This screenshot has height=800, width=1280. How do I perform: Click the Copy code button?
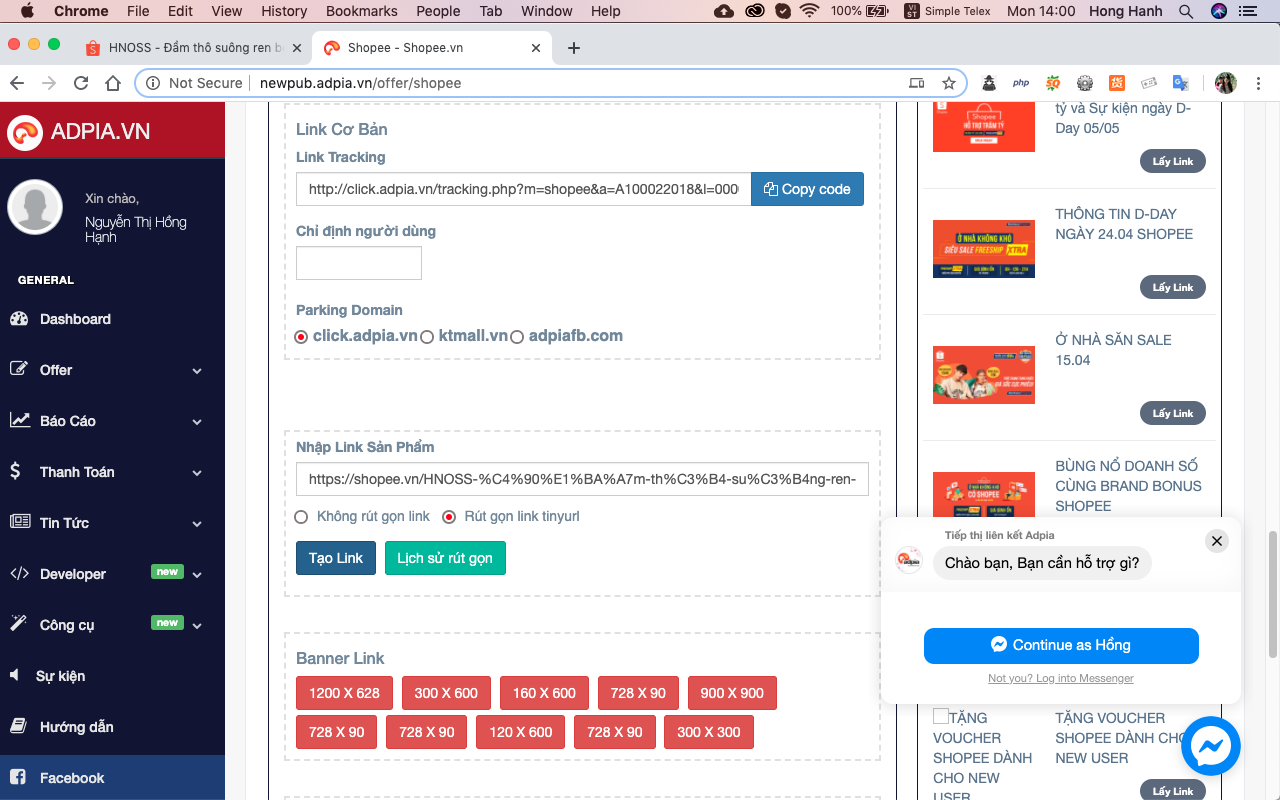(807, 189)
